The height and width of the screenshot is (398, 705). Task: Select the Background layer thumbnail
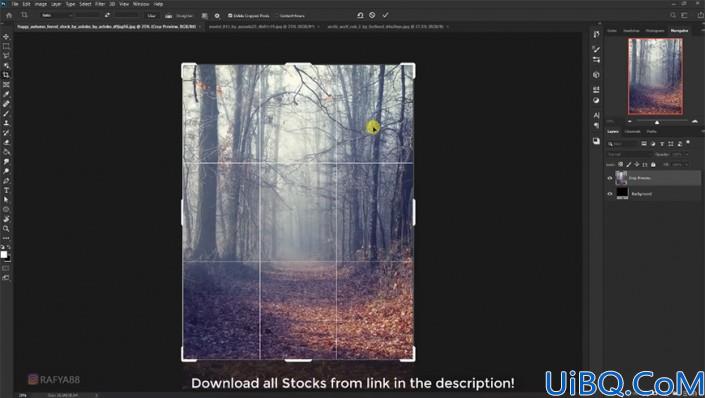pos(622,193)
